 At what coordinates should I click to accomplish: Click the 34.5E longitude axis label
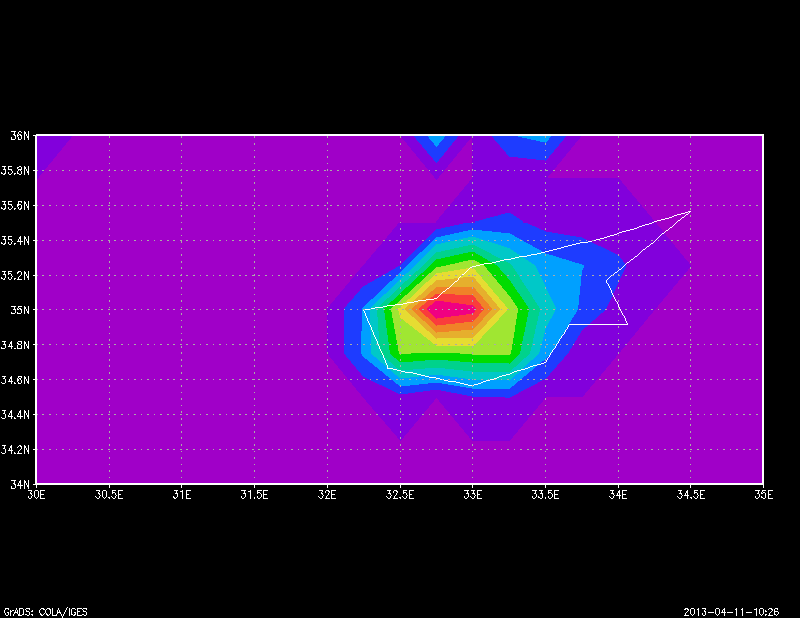[x=691, y=495]
